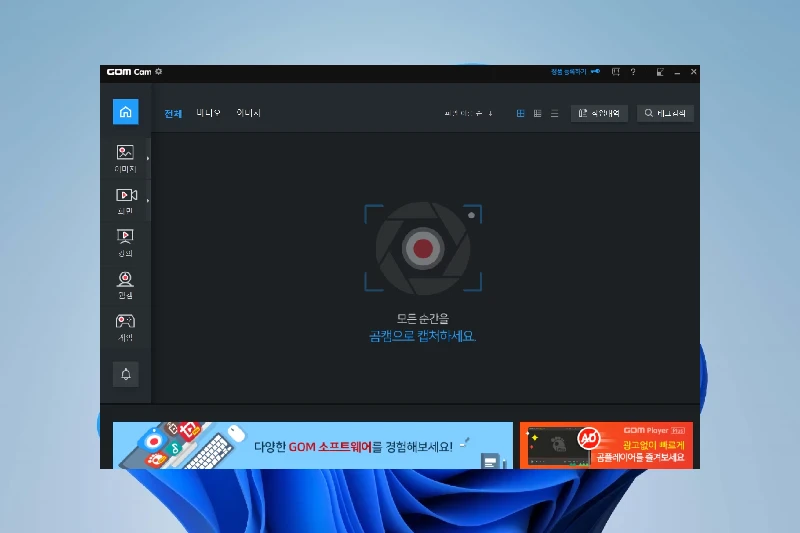800x533 pixels.
Task: Switch to mini mode via the title bar icon
Action: 660,72
